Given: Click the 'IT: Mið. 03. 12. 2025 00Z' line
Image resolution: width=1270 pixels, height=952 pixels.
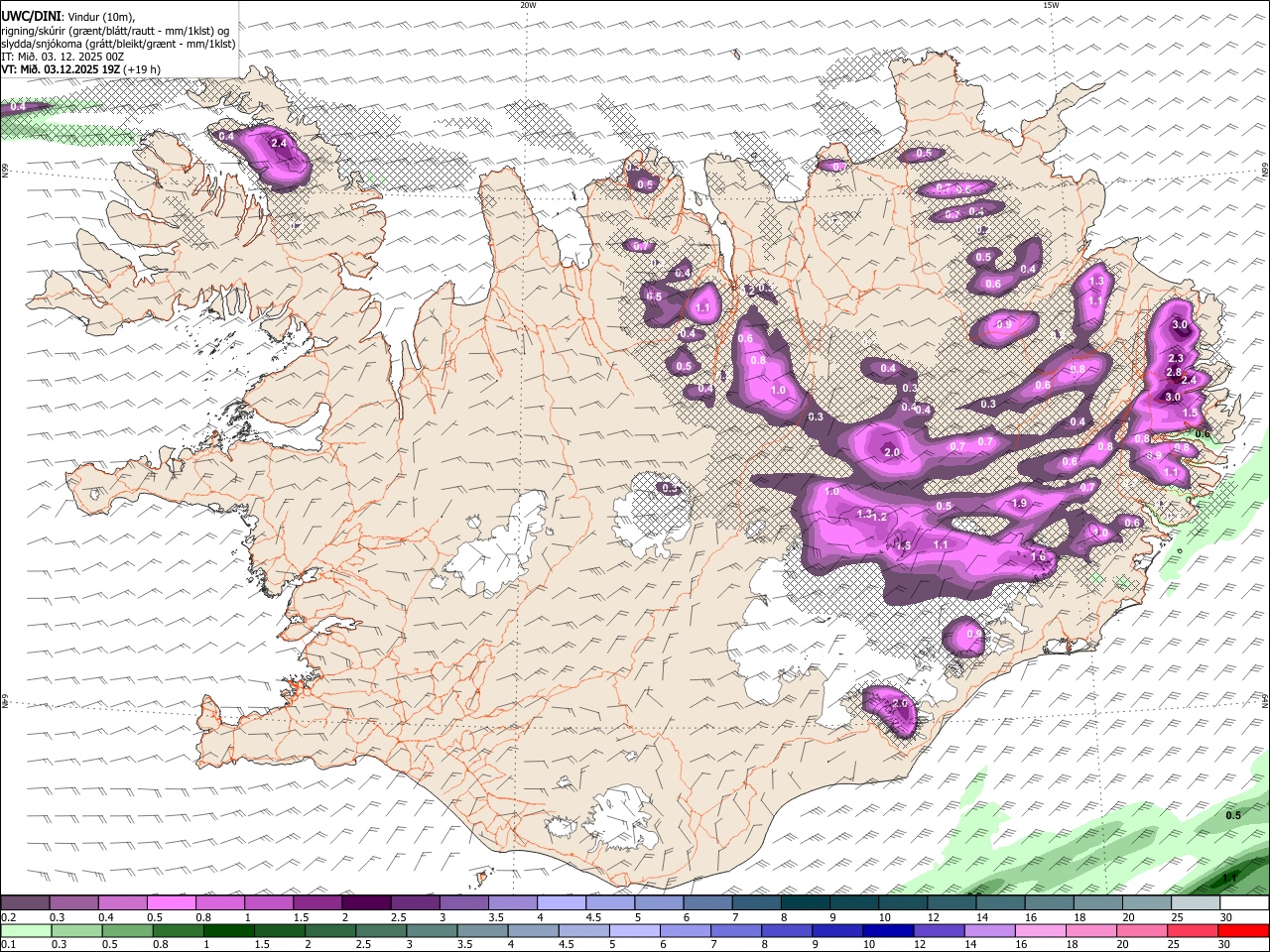Looking at the screenshot, I should pos(63,57).
